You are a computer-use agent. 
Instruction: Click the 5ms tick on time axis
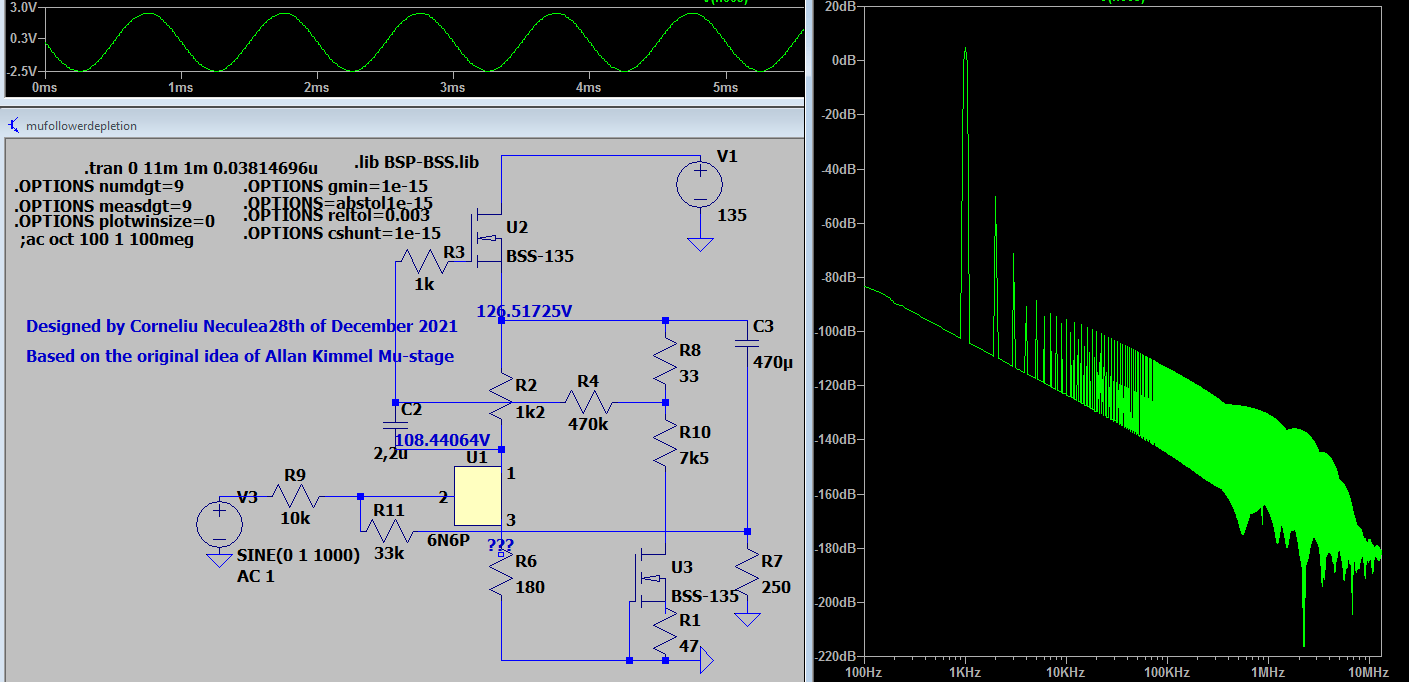pyautogui.click(x=725, y=88)
